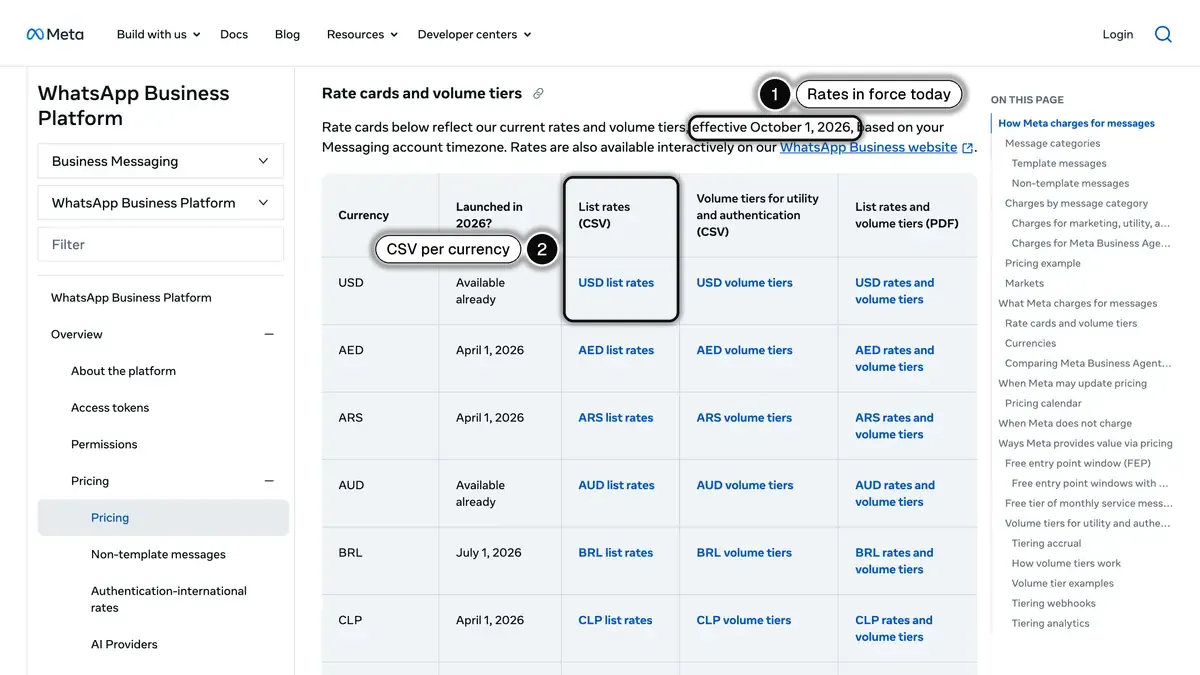Open USD rates and volume tiers PDF
The height and width of the screenshot is (675, 1200).
pyautogui.click(x=894, y=291)
